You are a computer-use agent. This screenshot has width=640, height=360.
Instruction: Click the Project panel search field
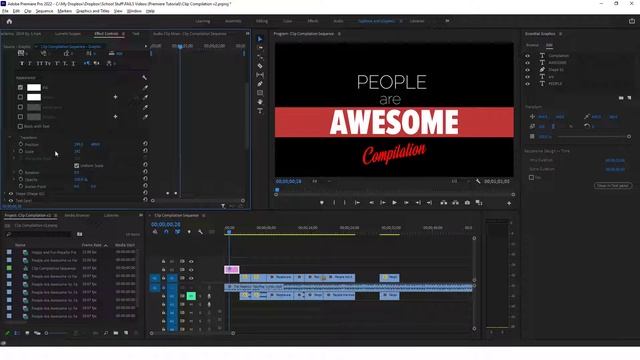[x=40, y=234]
